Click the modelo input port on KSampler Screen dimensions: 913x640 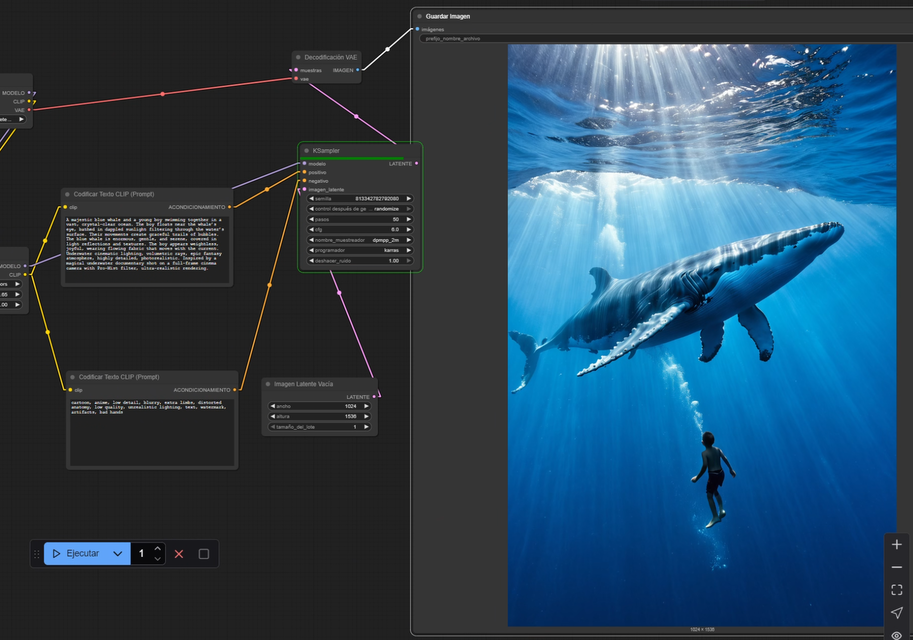point(305,164)
